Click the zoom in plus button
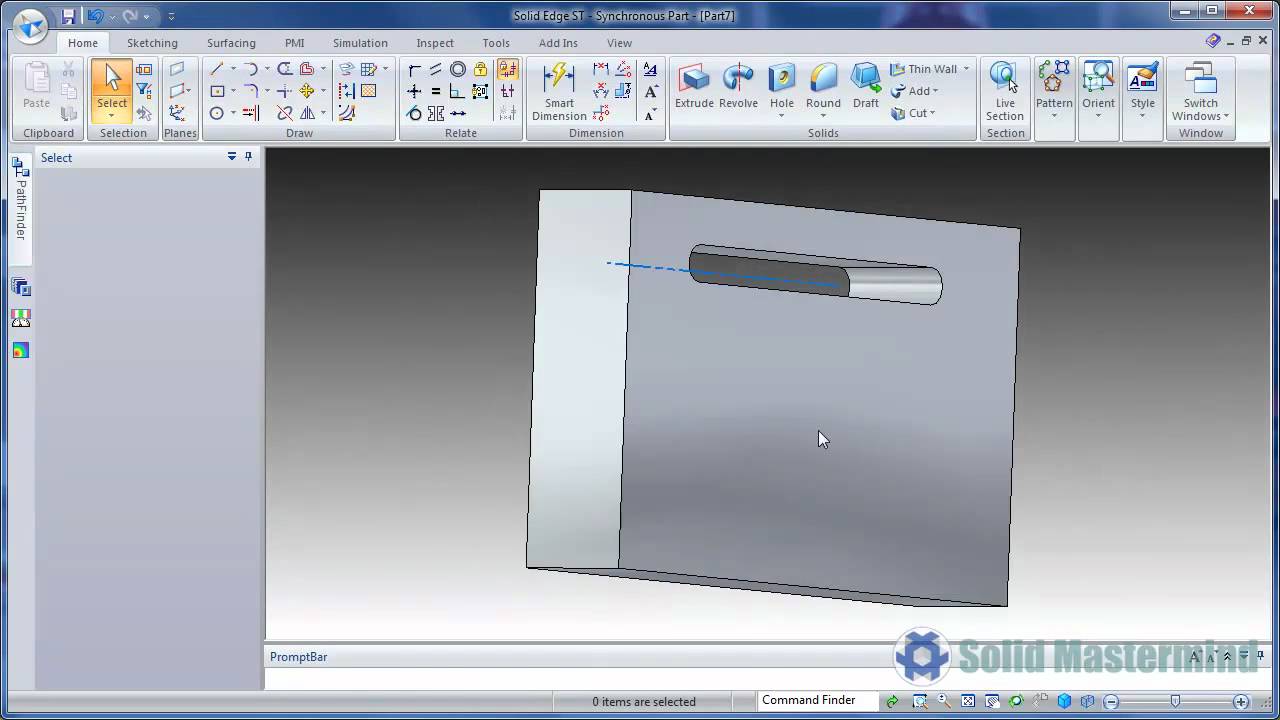 click(1241, 702)
